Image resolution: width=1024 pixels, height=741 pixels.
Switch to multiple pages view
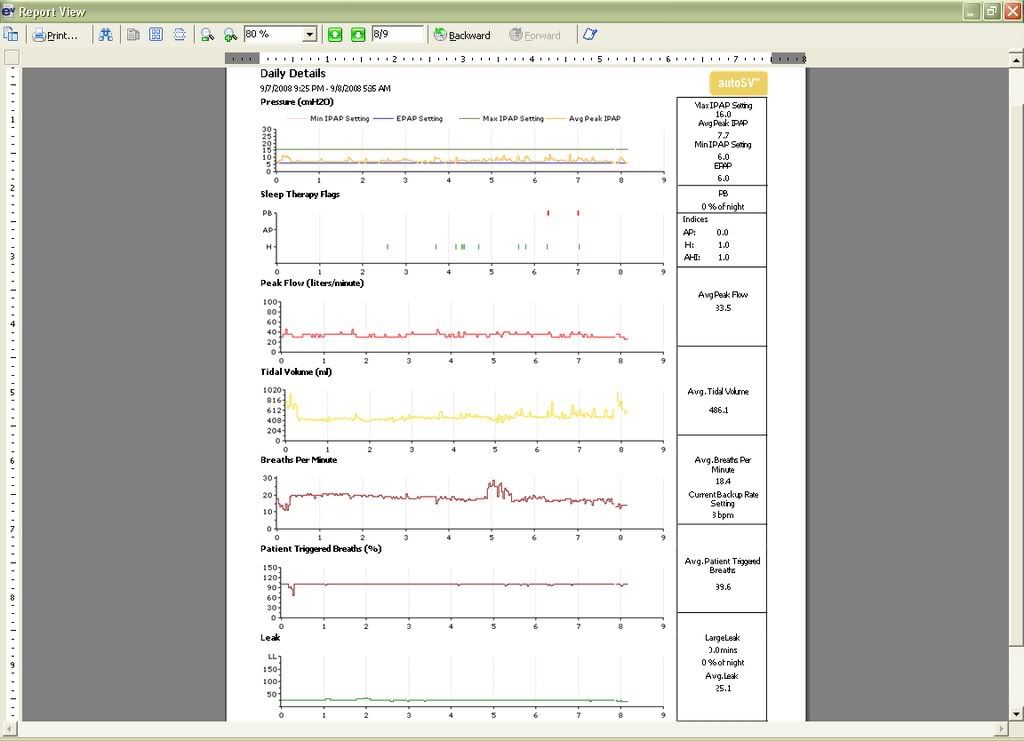156,35
